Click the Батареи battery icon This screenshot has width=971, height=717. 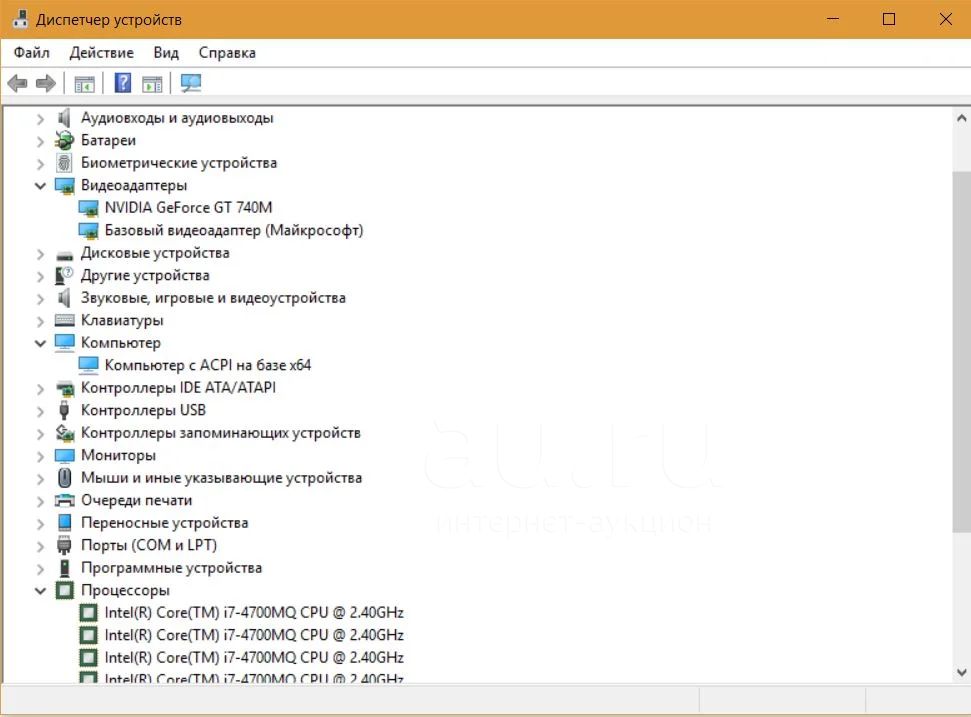(64, 141)
